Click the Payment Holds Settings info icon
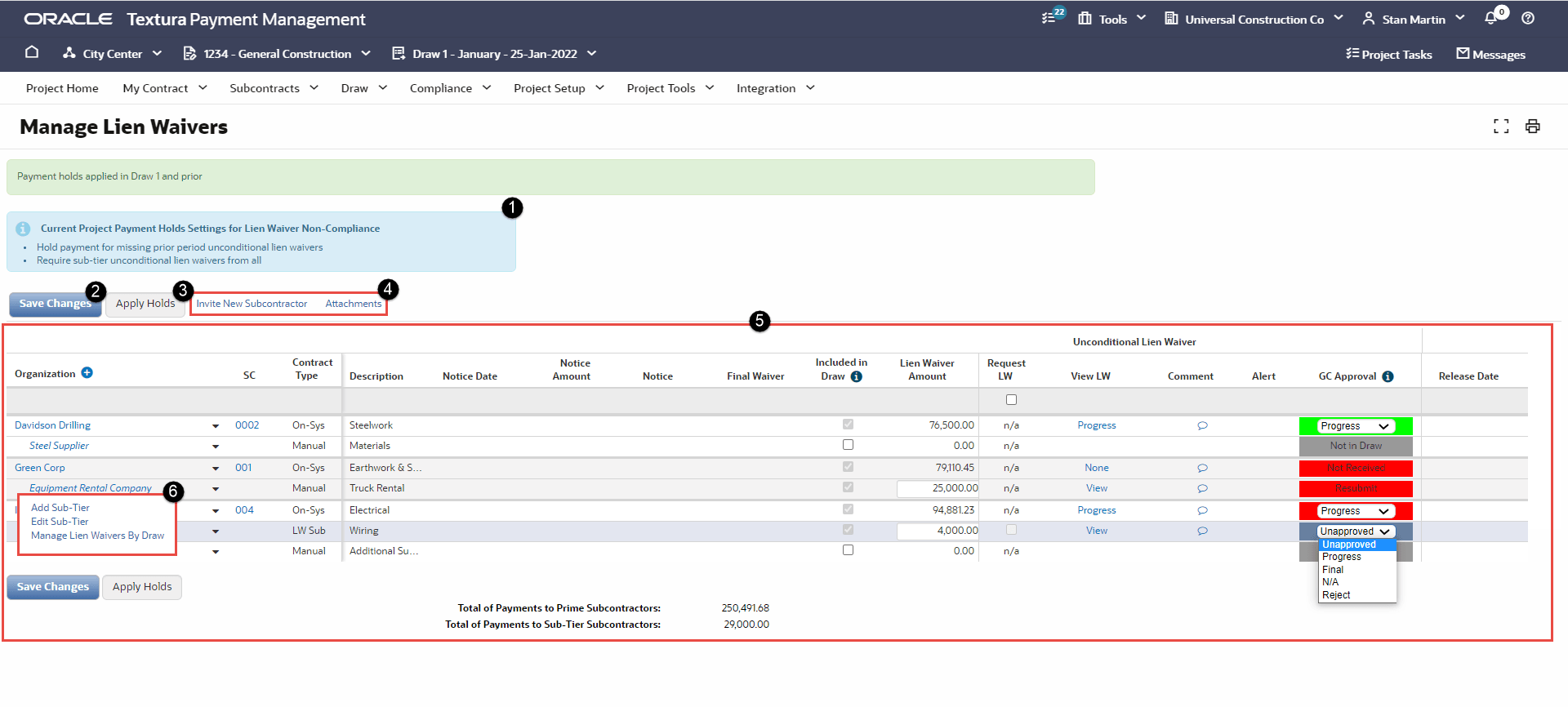This screenshot has width=1568, height=707. click(23, 229)
